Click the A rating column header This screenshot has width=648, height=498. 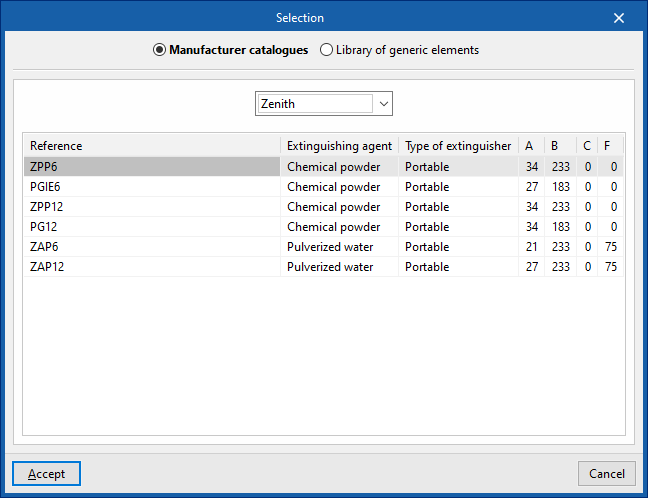(531, 146)
